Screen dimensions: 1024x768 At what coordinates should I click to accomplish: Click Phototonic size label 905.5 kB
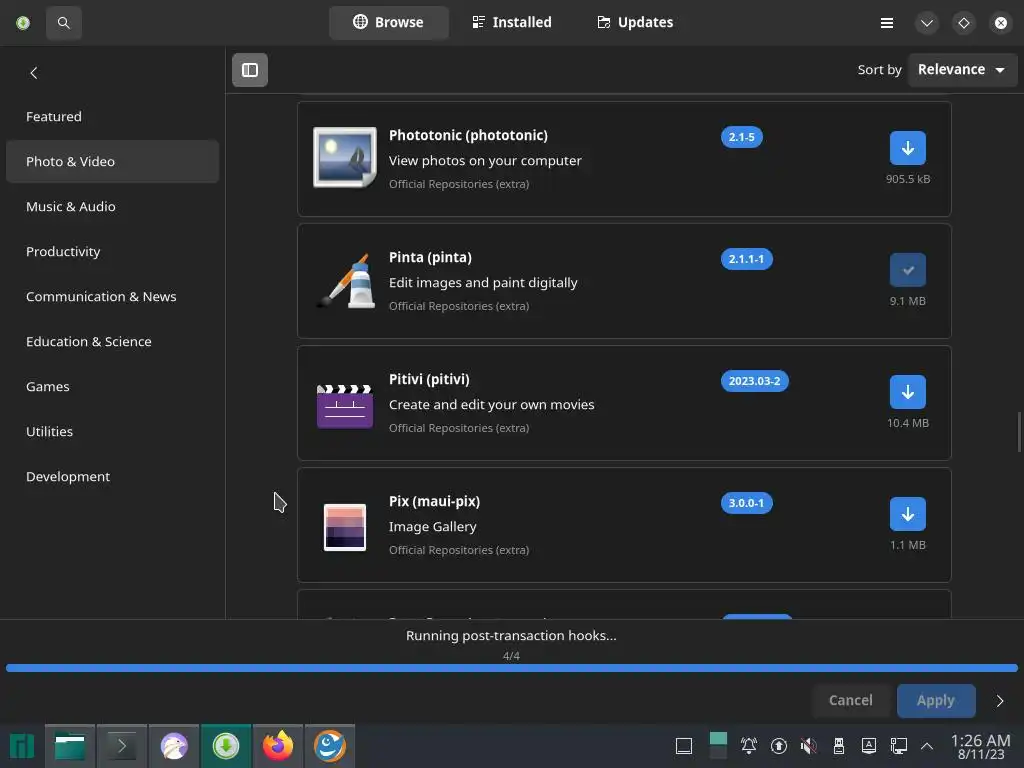pyautogui.click(x=908, y=179)
